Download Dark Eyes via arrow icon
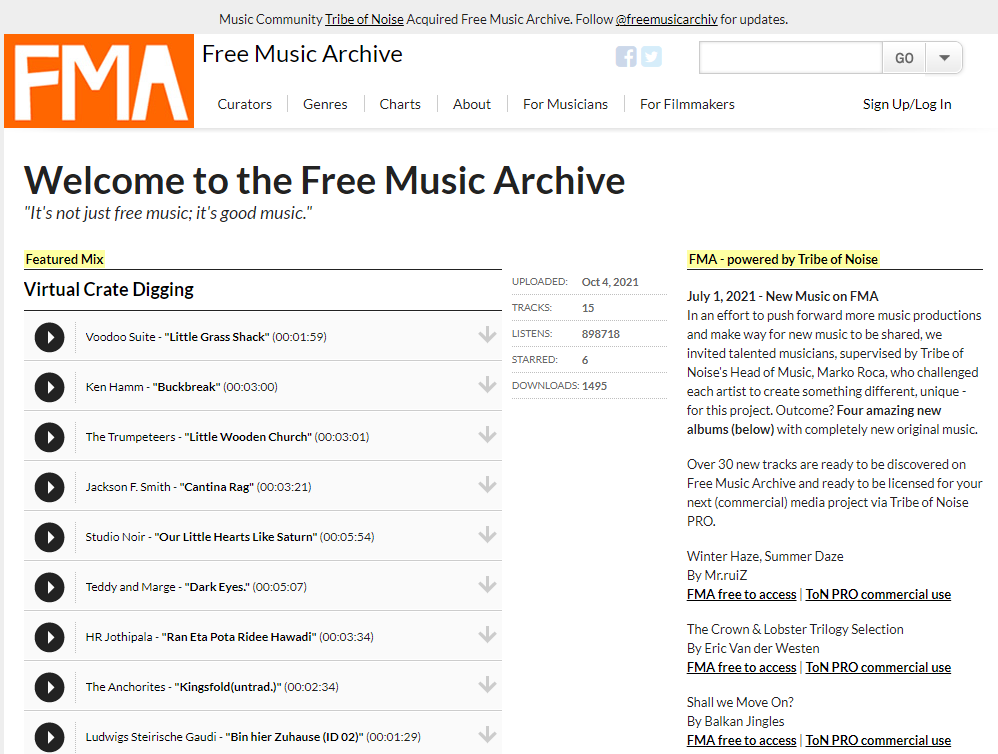Image resolution: width=998 pixels, height=754 pixels. pos(488,585)
